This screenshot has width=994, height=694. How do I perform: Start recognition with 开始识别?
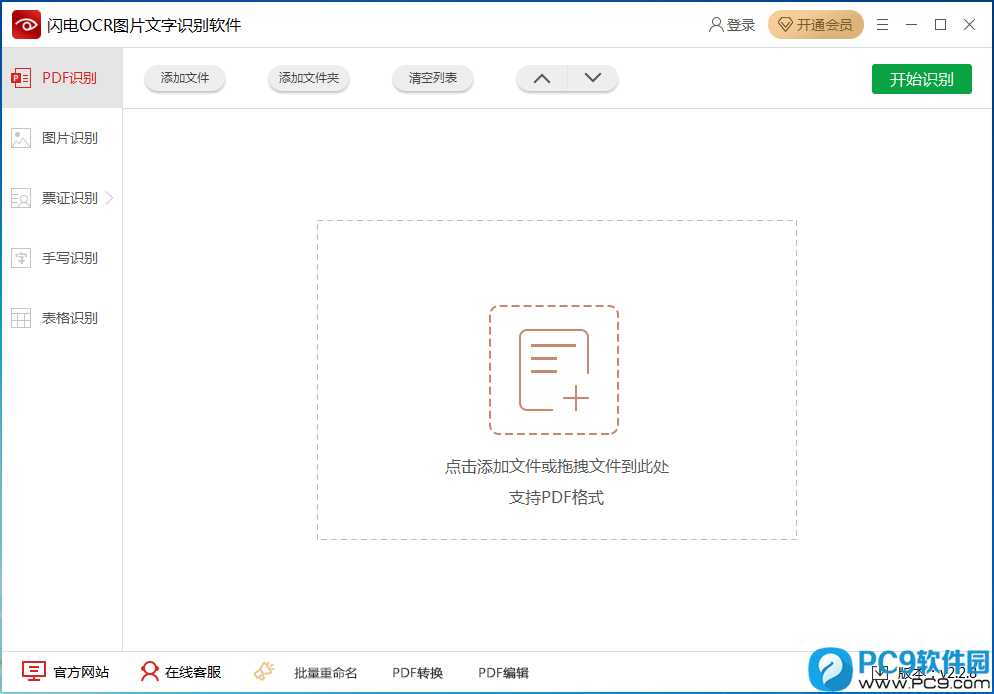point(921,79)
